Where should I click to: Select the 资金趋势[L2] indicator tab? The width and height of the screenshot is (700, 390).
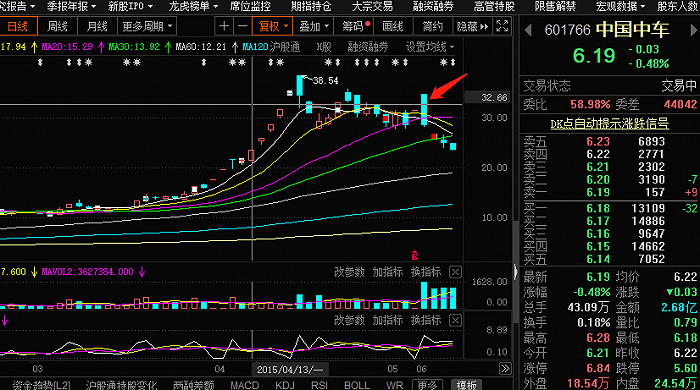tap(41, 384)
